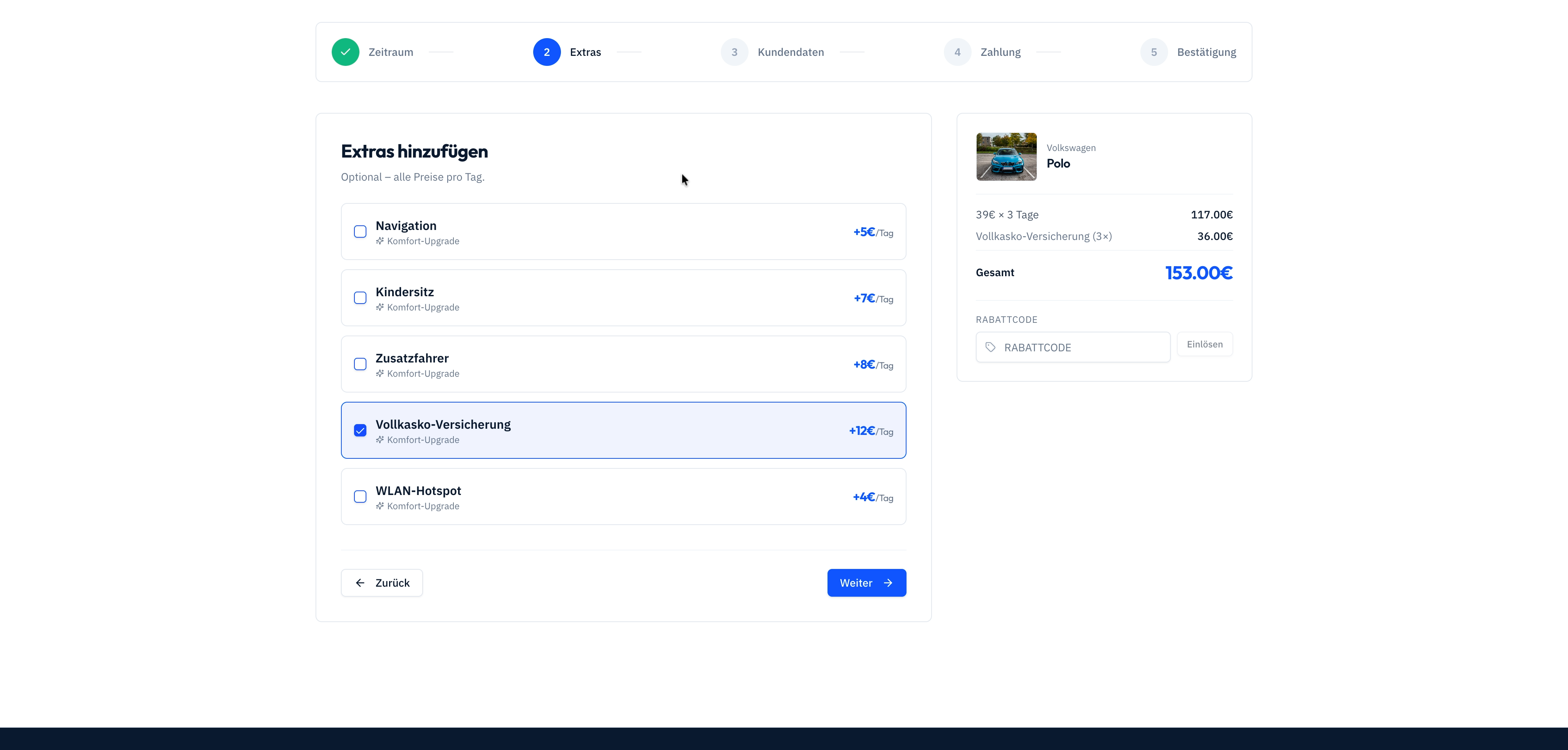This screenshot has height=750, width=1568.
Task: Click the Navigation +5€/Tag price
Action: coord(873,232)
